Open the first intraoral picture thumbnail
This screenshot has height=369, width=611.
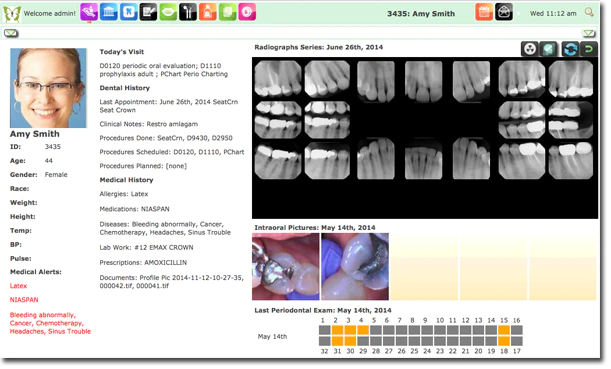point(286,267)
